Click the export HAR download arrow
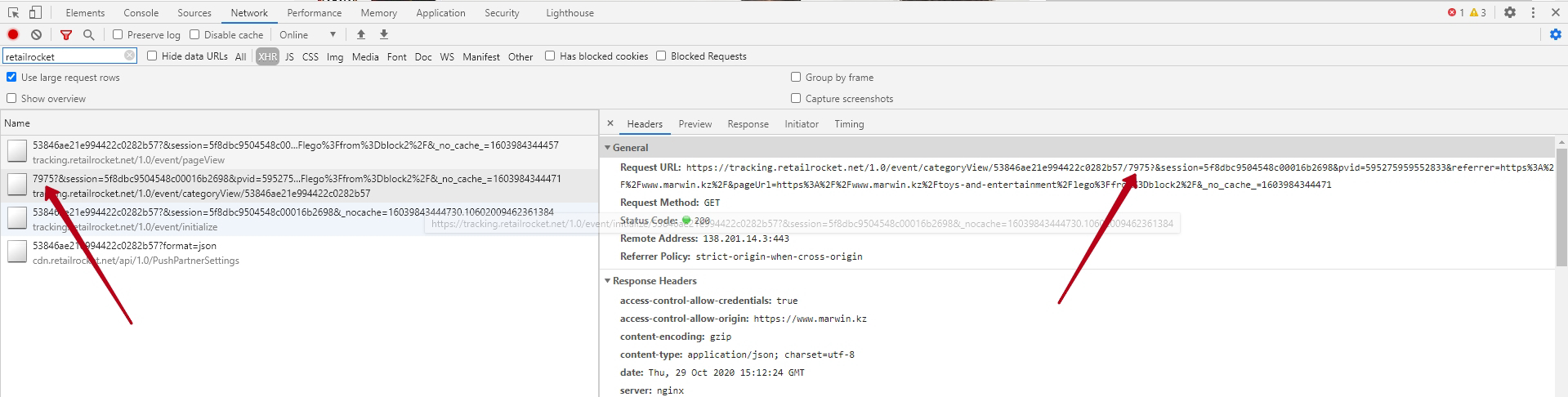Screen dimensions: 1568x397 384,34
